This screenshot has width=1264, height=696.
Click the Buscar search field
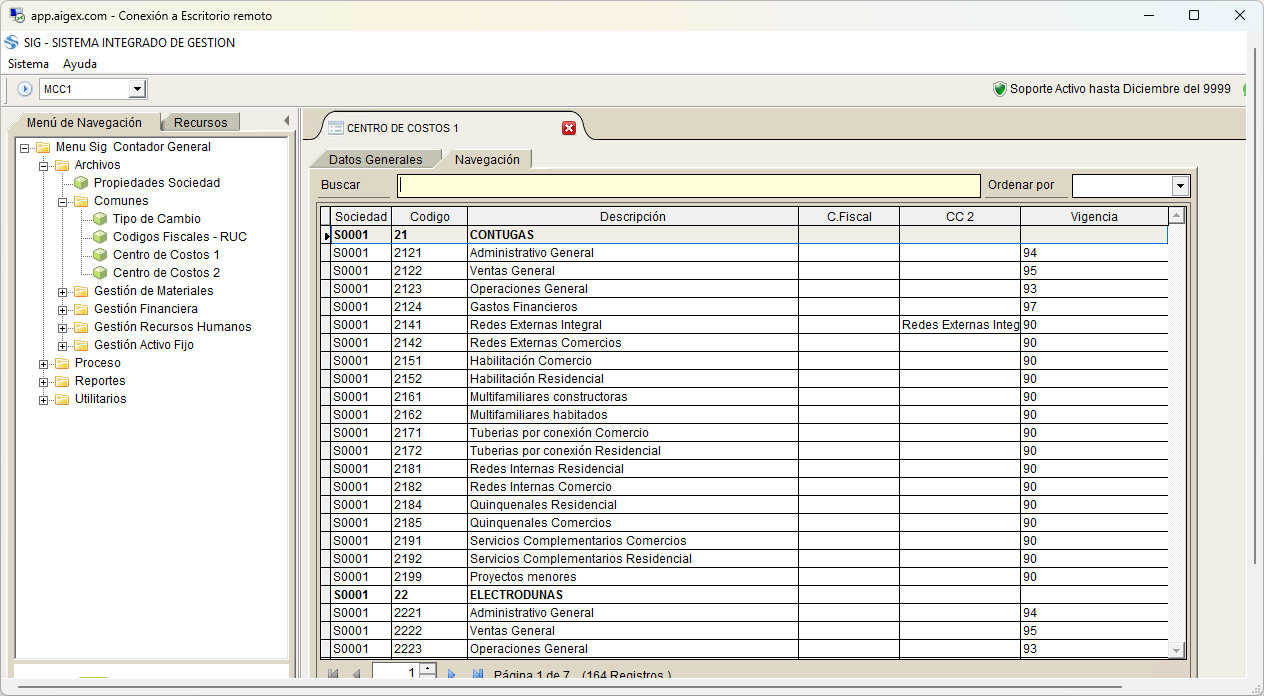click(x=688, y=185)
